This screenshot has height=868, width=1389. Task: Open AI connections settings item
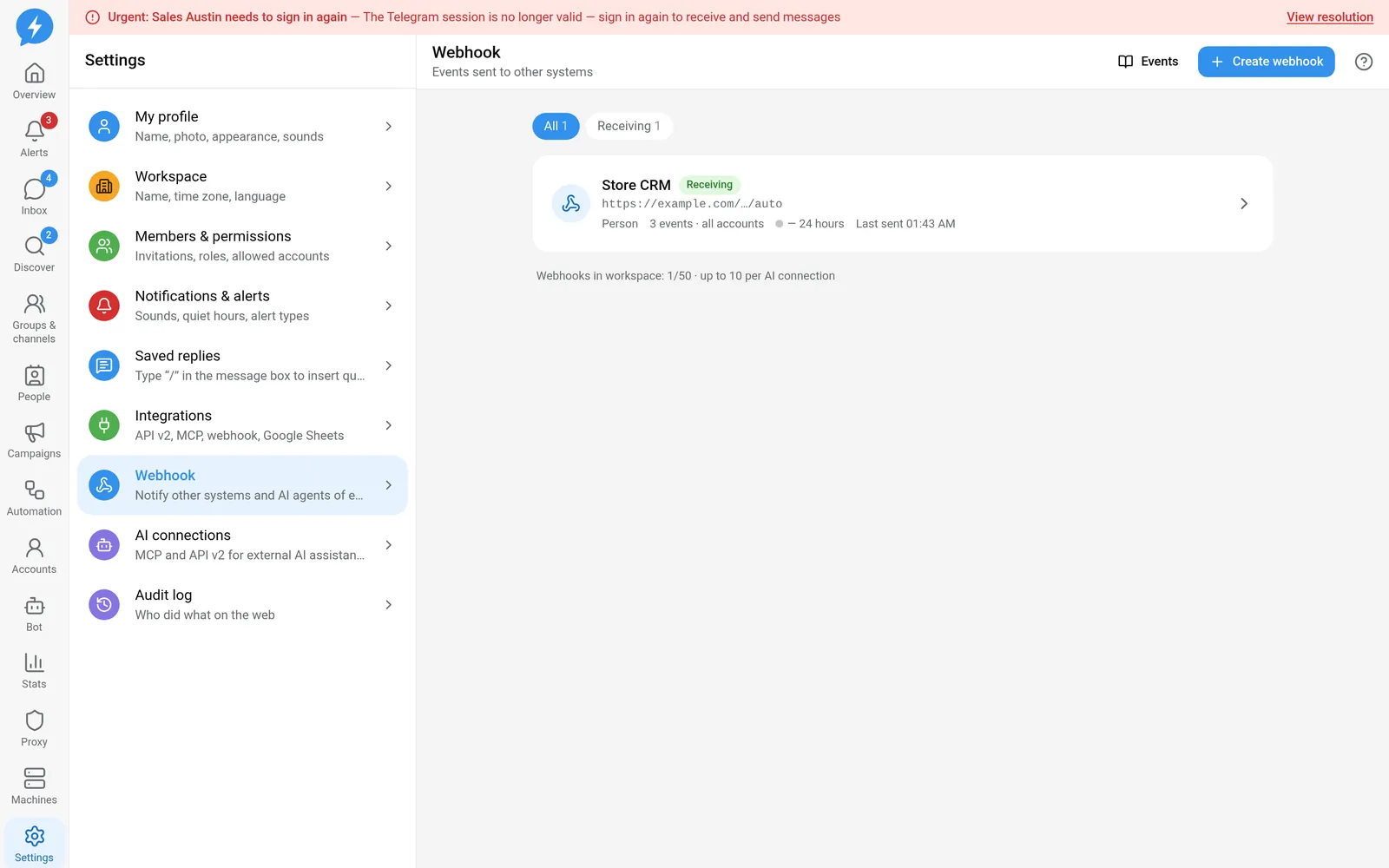[242, 545]
